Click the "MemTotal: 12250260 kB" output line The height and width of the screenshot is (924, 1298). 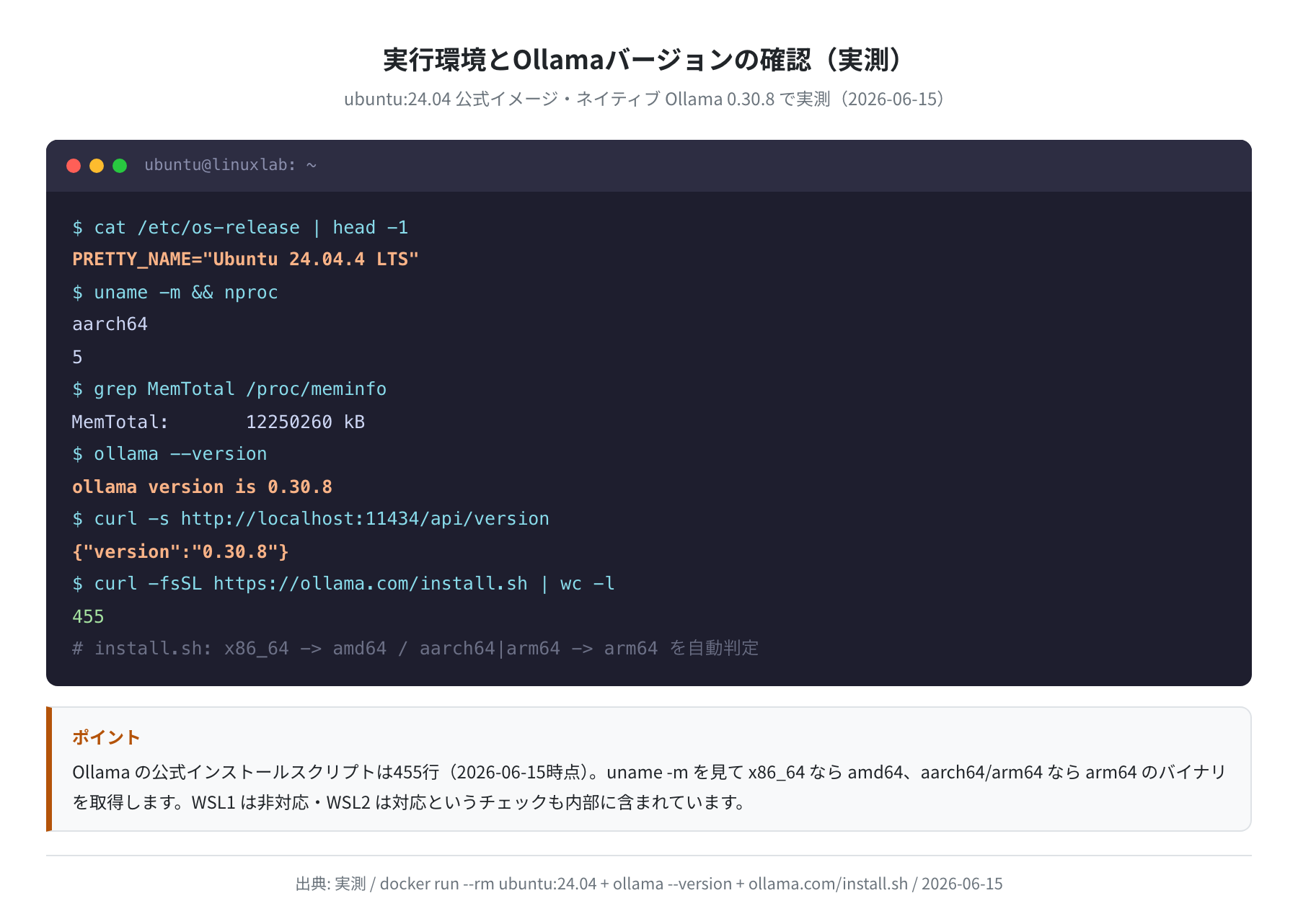[218, 422]
